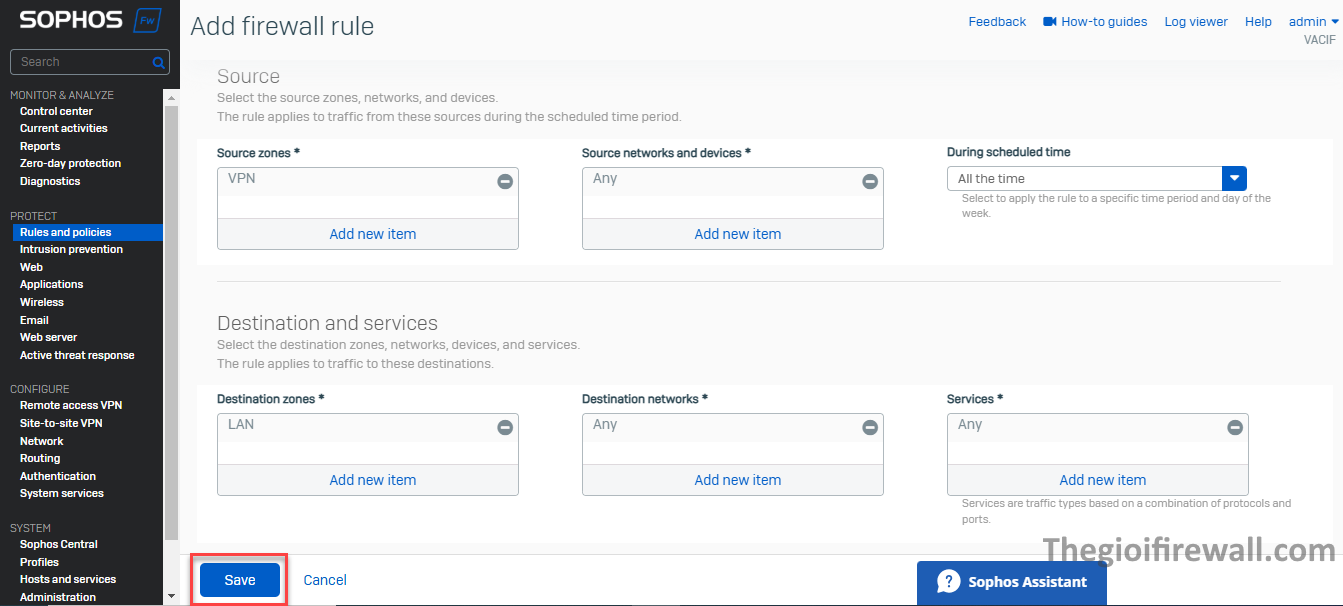1343x606 pixels.
Task: Go to Intrusion prevention menu item
Action: [x=71, y=249]
